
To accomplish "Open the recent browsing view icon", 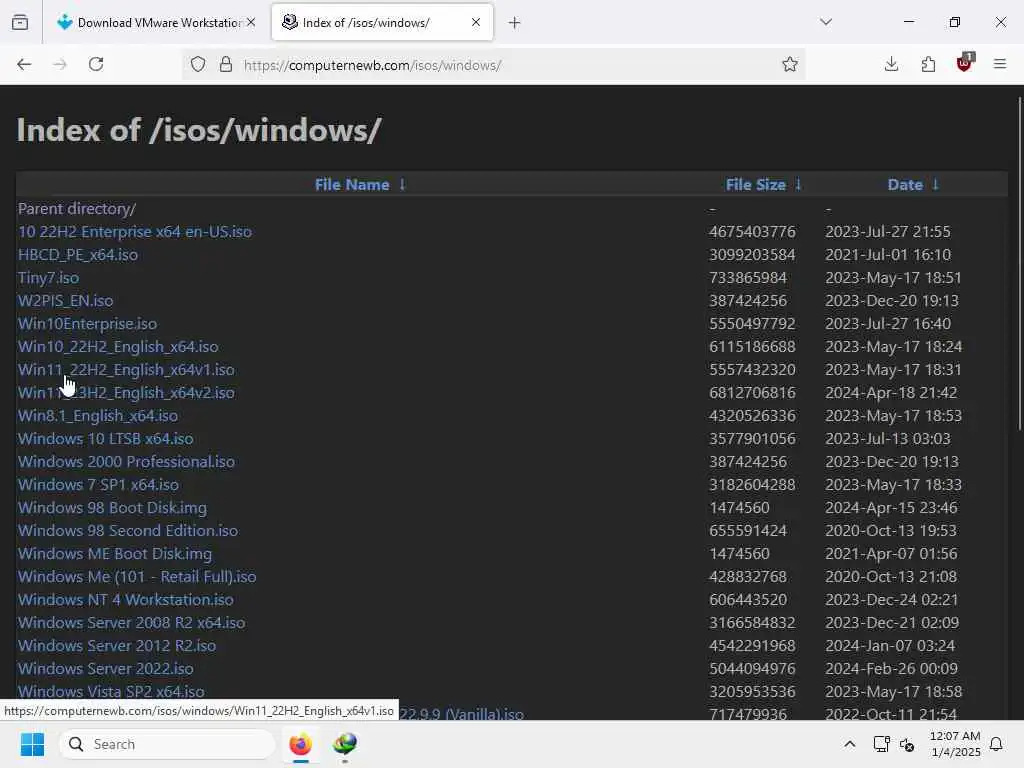I will click(x=20, y=22).
